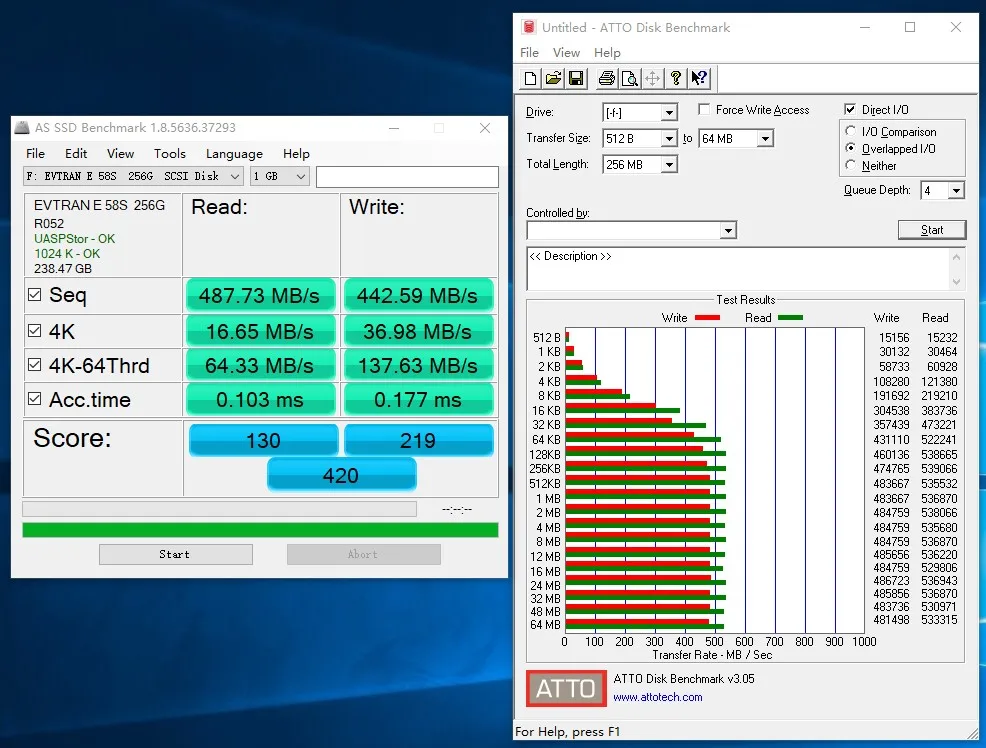Click the gray AS SSD test progress bar

pos(219,509)
